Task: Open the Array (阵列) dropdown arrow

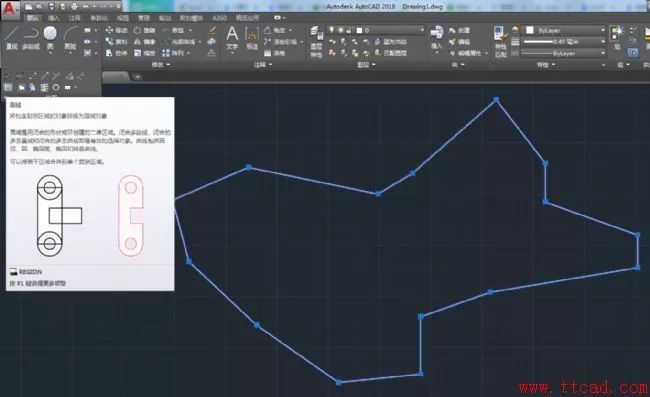Action: click(188, 53)
